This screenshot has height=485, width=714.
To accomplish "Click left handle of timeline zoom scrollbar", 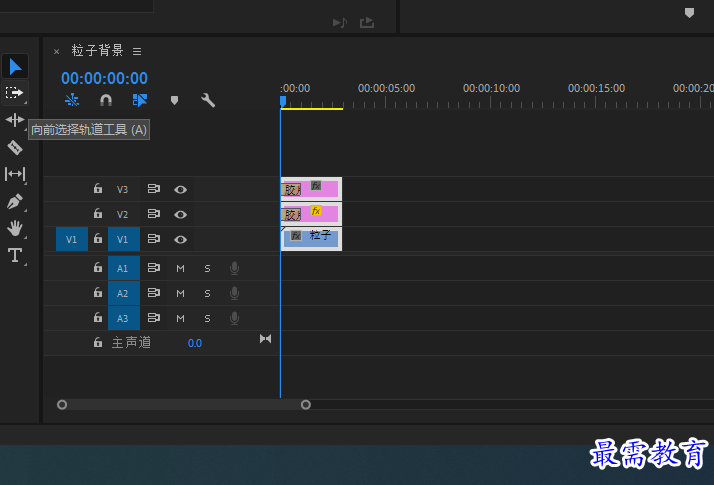I will pos(62,405).
